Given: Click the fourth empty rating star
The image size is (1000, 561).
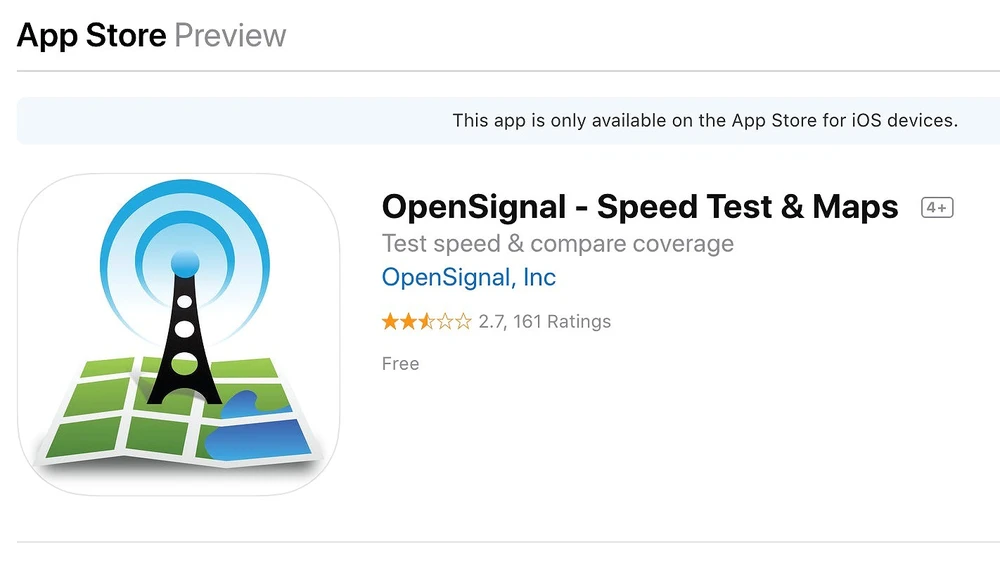Looking at the screenshot, I should (x=443, y=322).
